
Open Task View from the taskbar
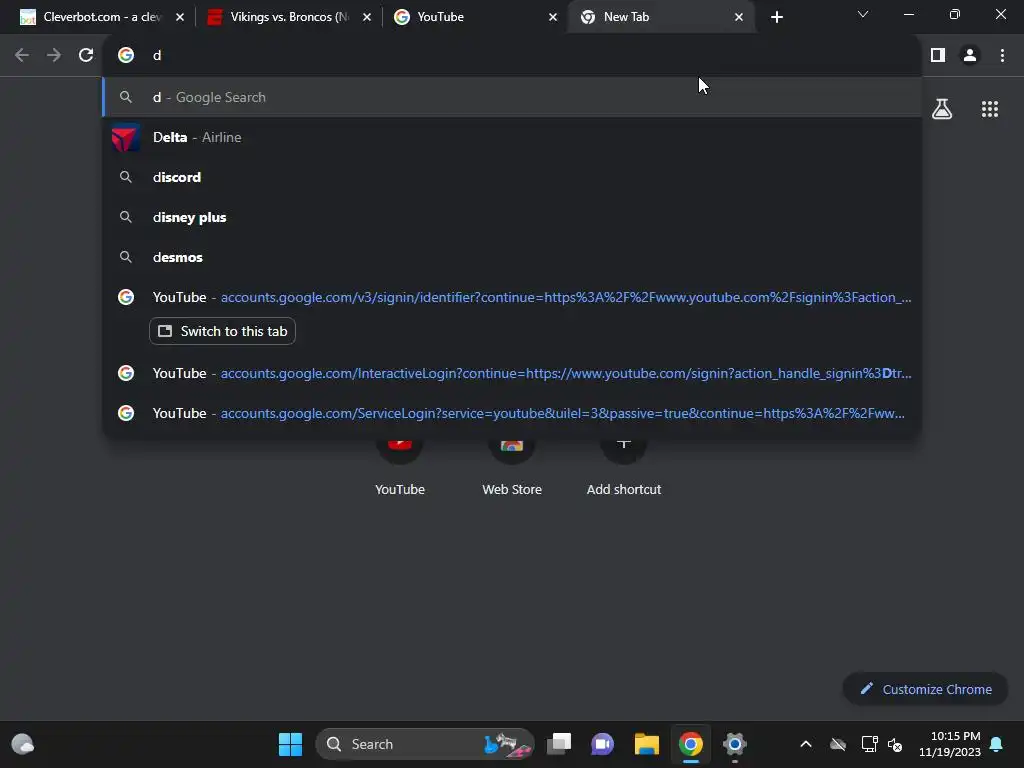tap(559, 744)
